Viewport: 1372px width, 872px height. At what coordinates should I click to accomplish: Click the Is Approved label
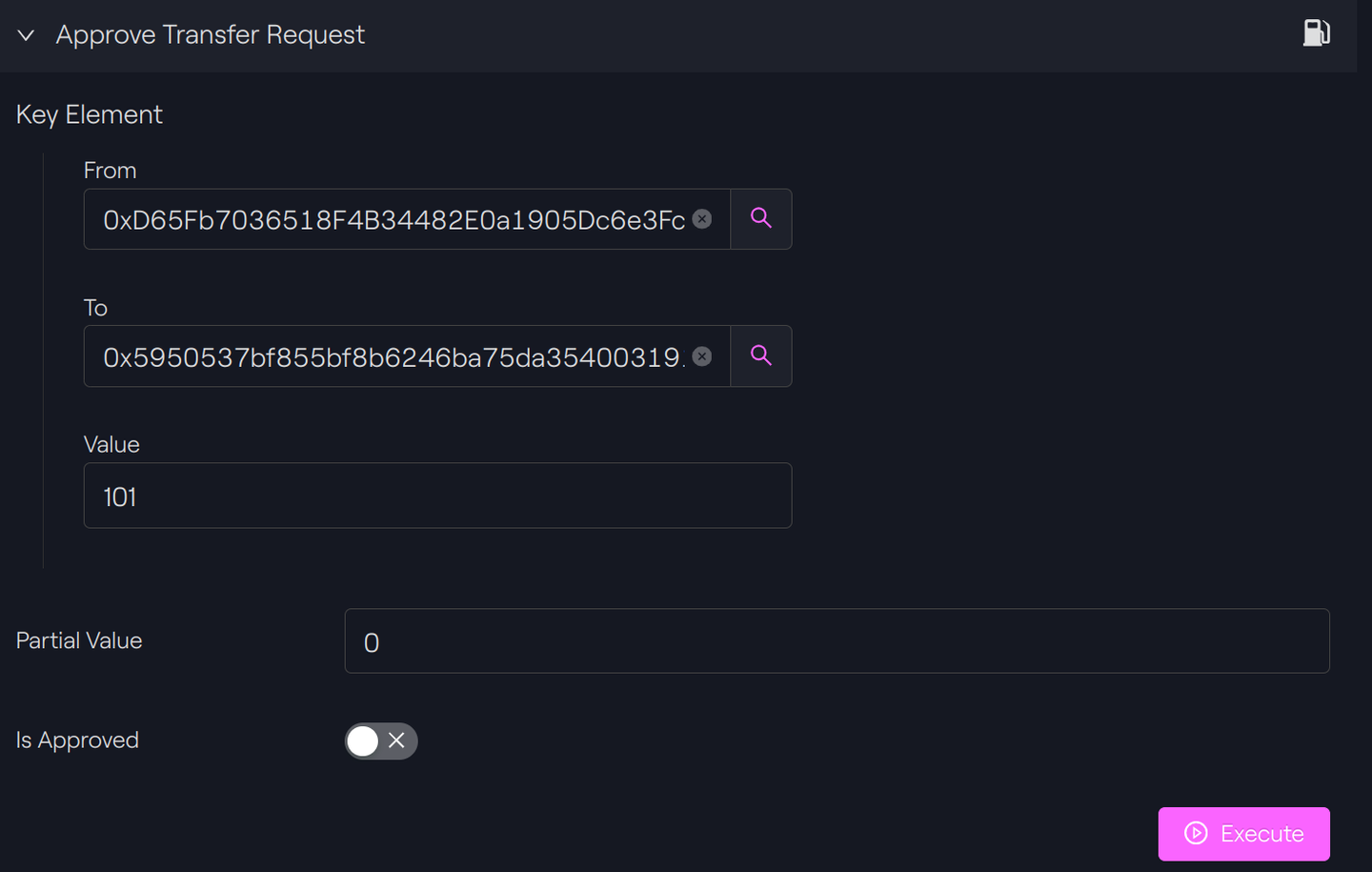click(77, 740)
